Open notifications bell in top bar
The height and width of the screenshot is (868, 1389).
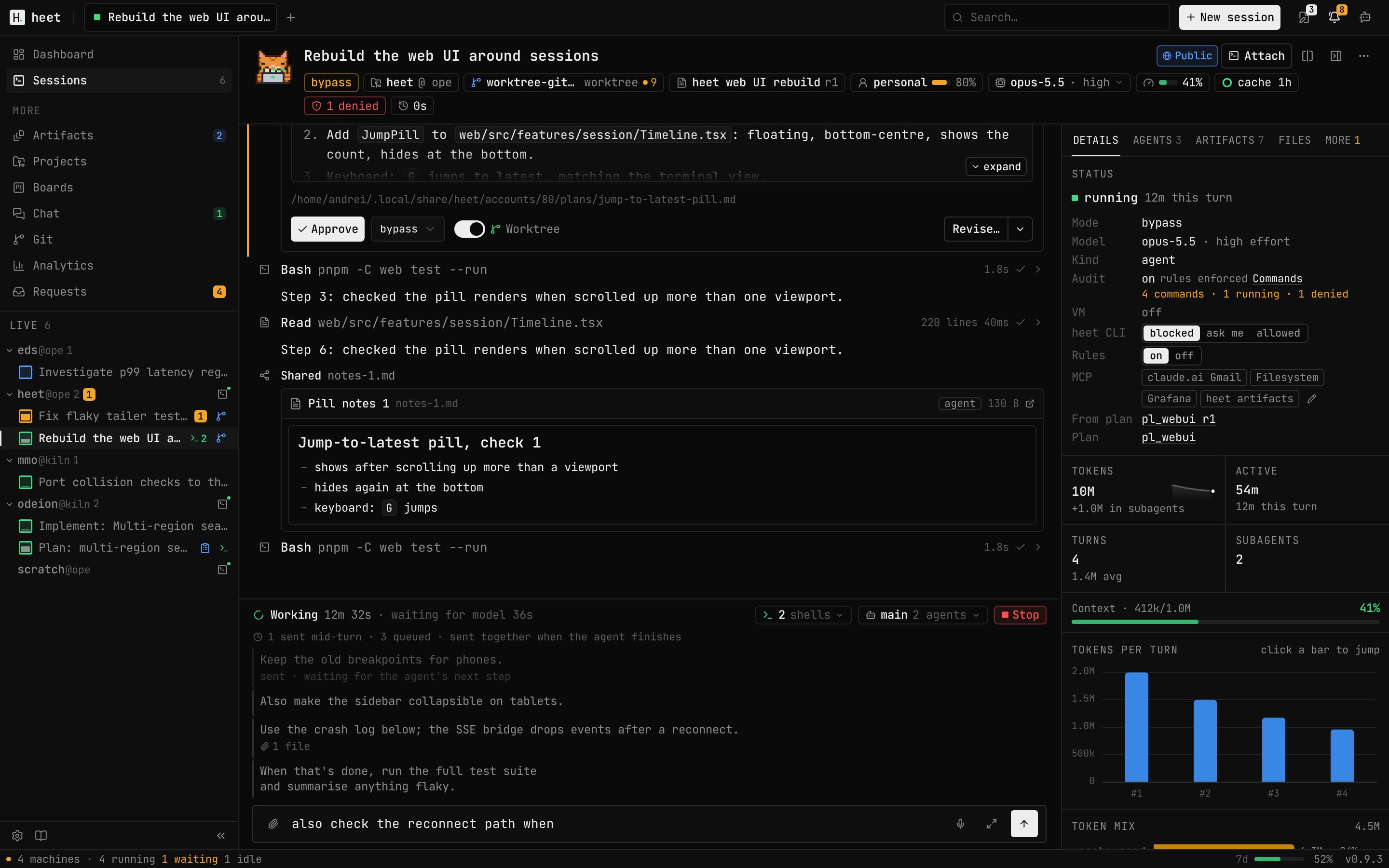[x=1335, y=17]
